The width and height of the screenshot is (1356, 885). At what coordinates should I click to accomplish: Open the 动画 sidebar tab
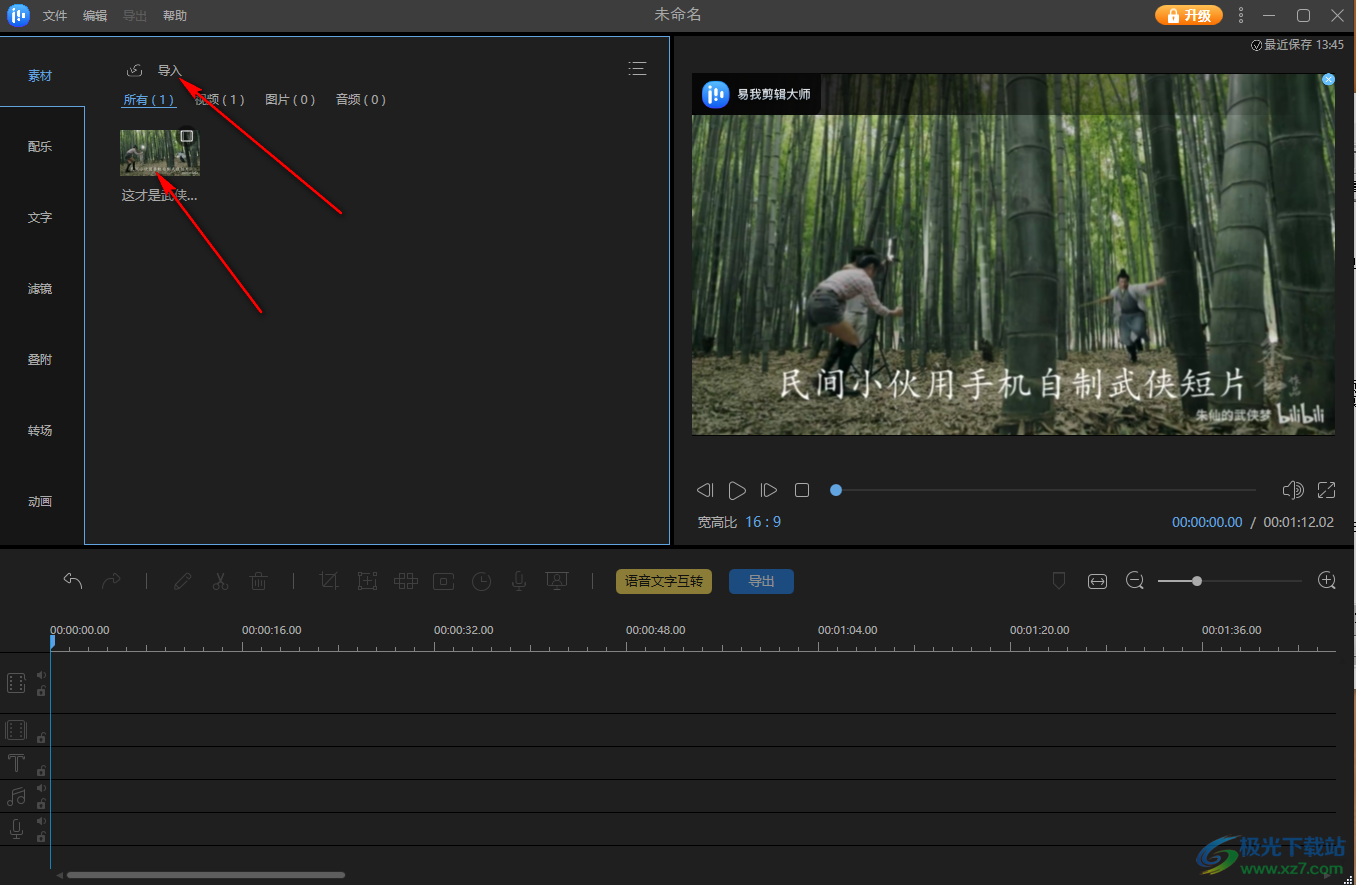40,501
